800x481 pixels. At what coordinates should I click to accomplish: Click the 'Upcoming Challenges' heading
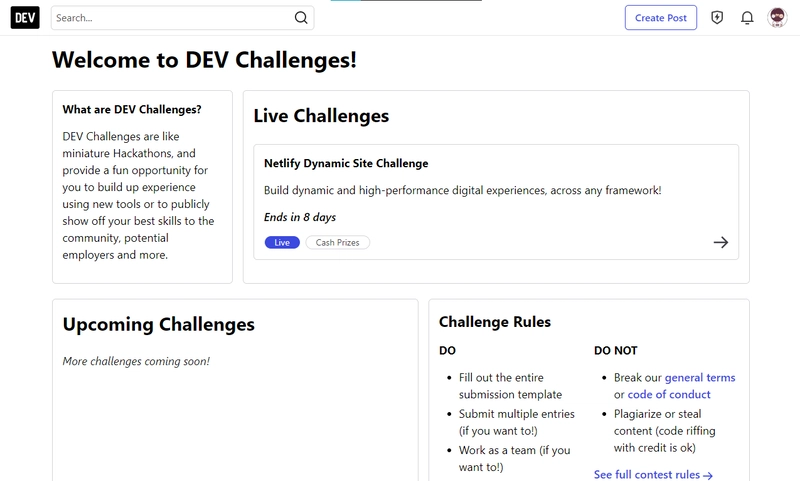pyautogui.click(x=159, y=324)
